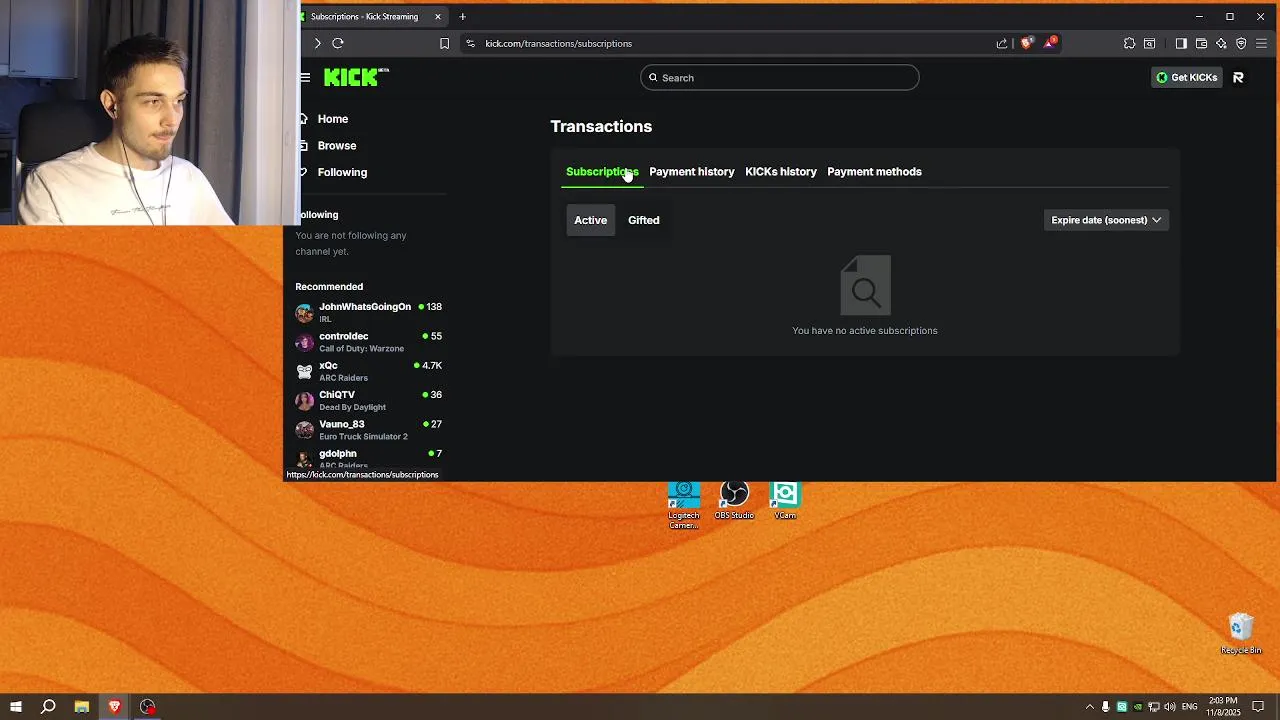Click the OBS taskbar icon
This screenshot has height=720, width=1280.
point(148,707)
